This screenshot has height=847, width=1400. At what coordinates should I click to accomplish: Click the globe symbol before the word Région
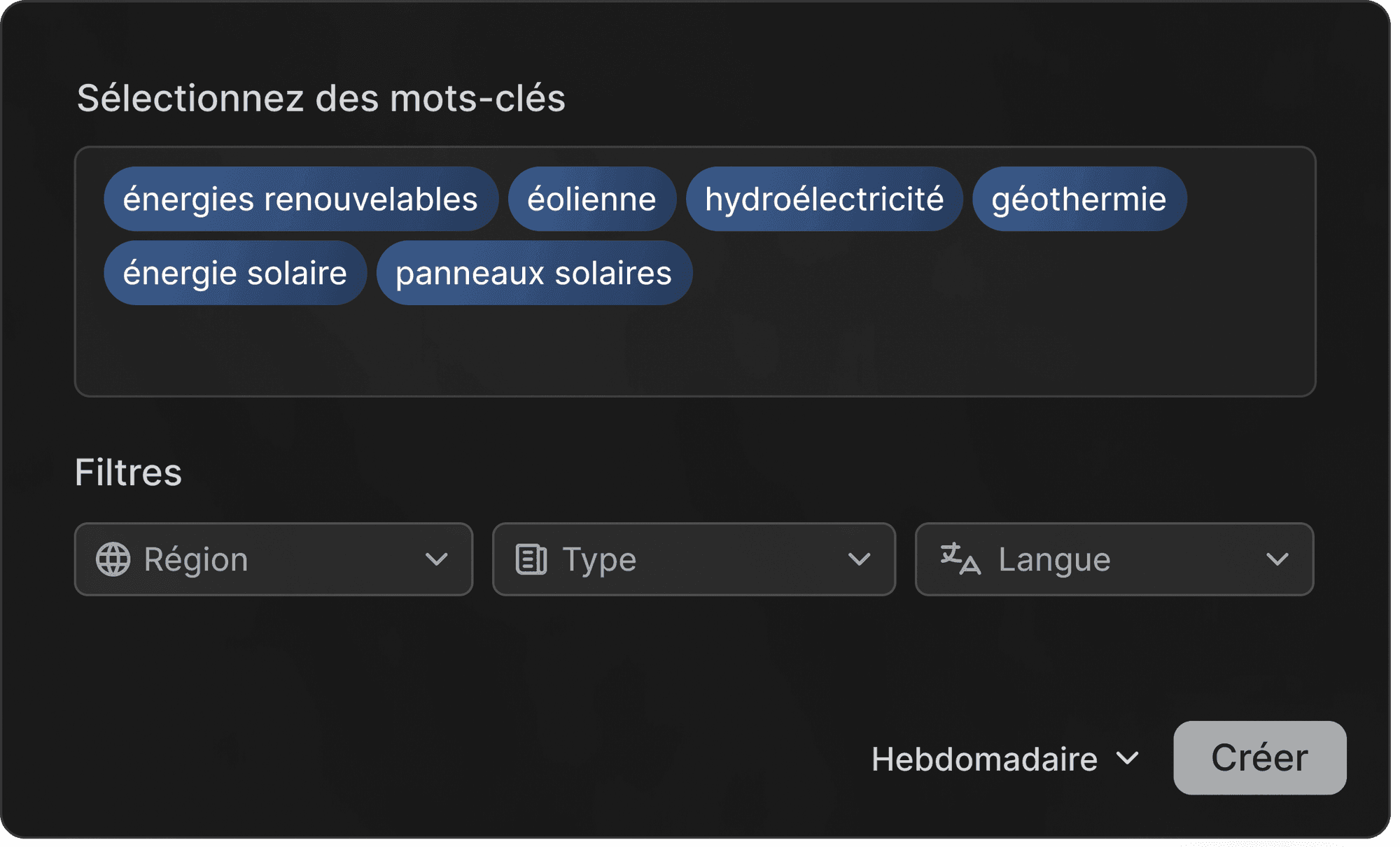(x=114, y=559)
